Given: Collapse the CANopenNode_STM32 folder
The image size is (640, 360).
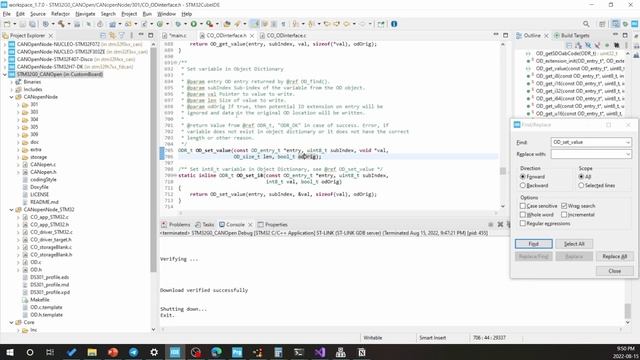Looking at the screenshot, I should (11, 210).
